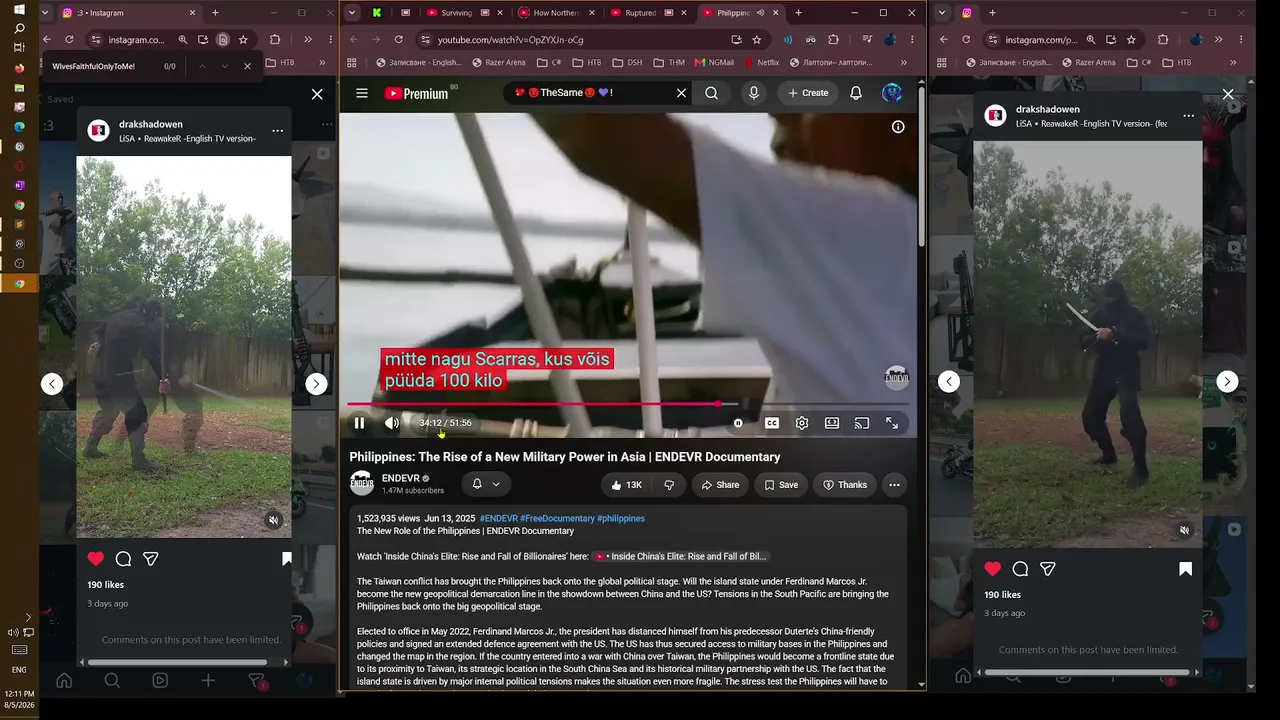Open the Netflix bookmark in the YouTube window
The height and width of the screenshot is (720, 1280).
click(762, 62)
